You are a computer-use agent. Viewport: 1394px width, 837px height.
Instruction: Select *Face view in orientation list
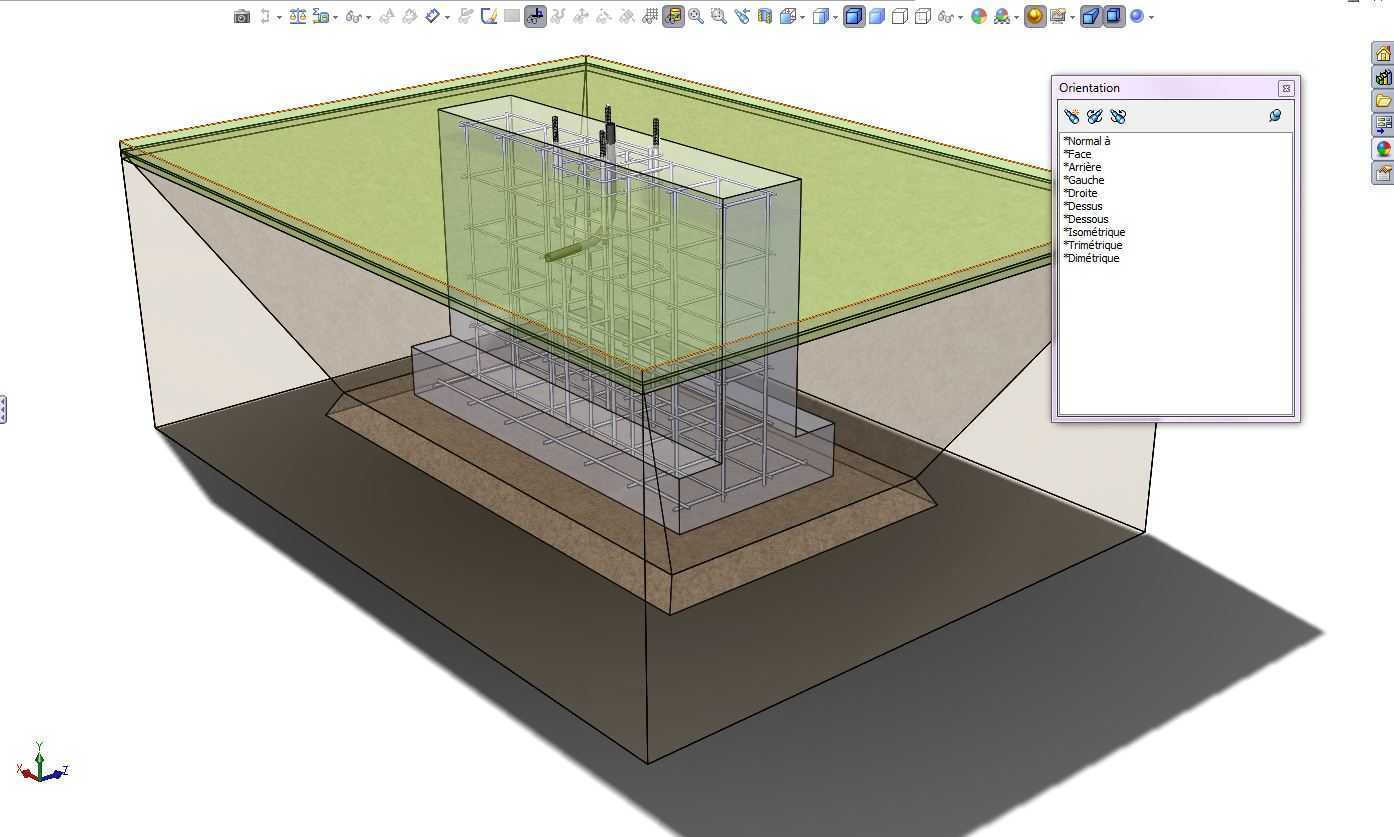click(1077, 154)
